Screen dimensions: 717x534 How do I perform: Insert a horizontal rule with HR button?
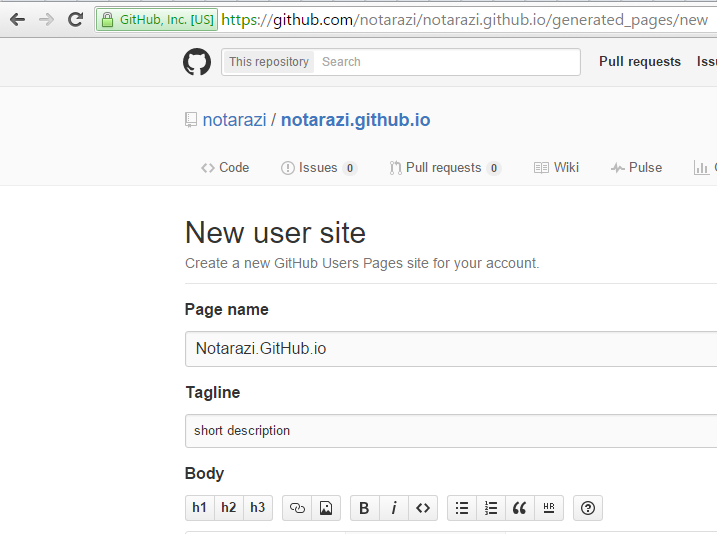[549, 508]
